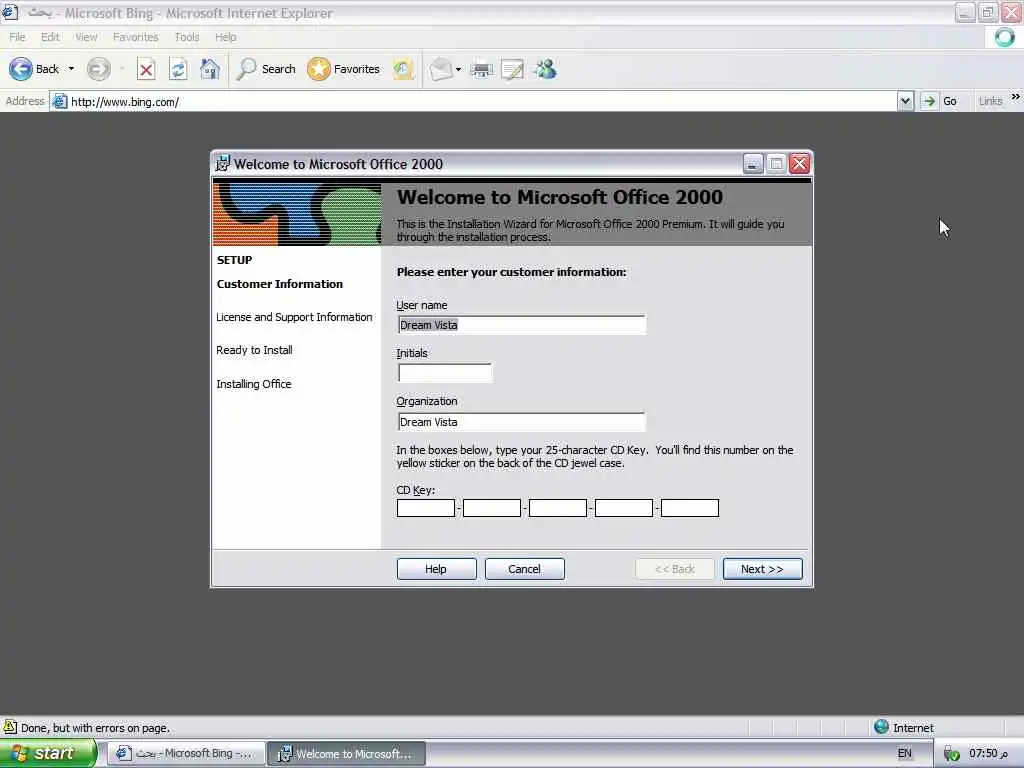Click the Internet Explorer title bar icon
This screenshot has height=768, width=1024.
pyautogui.click(x=10, y=12)
